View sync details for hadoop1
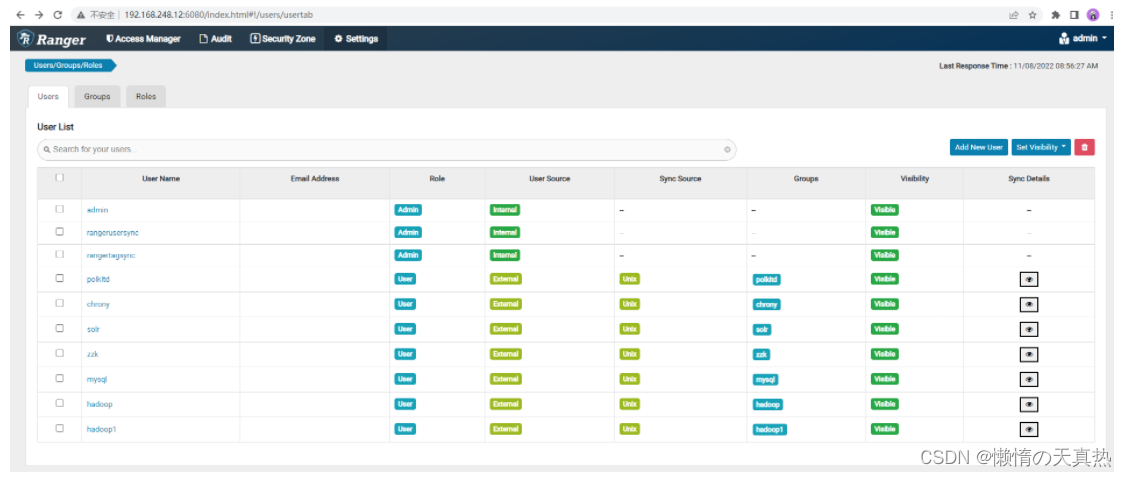 1029,430
